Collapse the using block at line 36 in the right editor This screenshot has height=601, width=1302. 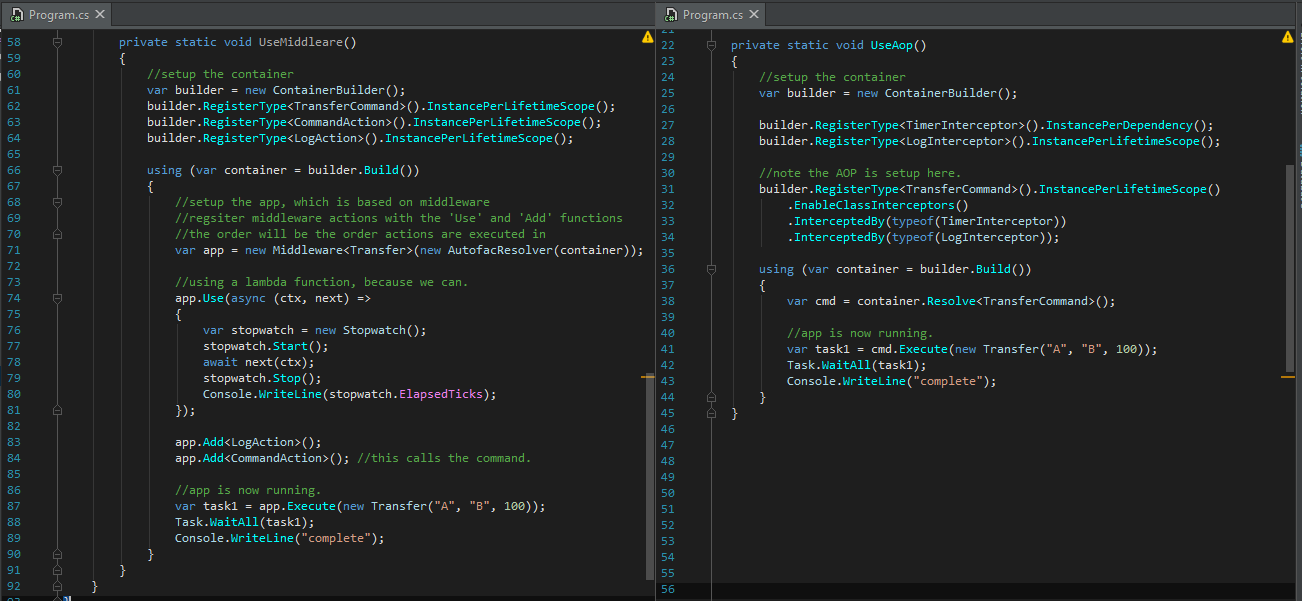click(x=711, y=270)
